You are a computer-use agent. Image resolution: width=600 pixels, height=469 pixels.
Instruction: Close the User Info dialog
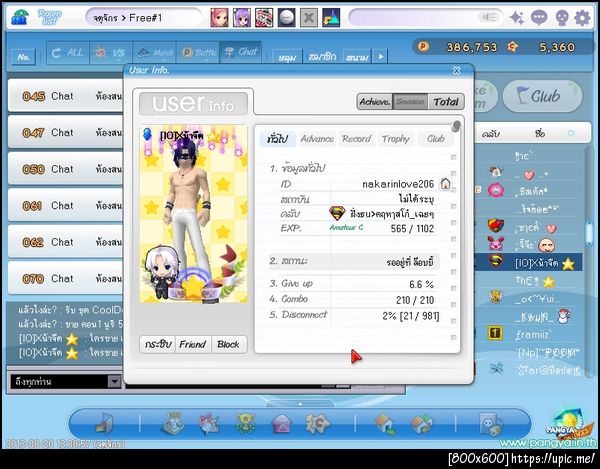457,70
